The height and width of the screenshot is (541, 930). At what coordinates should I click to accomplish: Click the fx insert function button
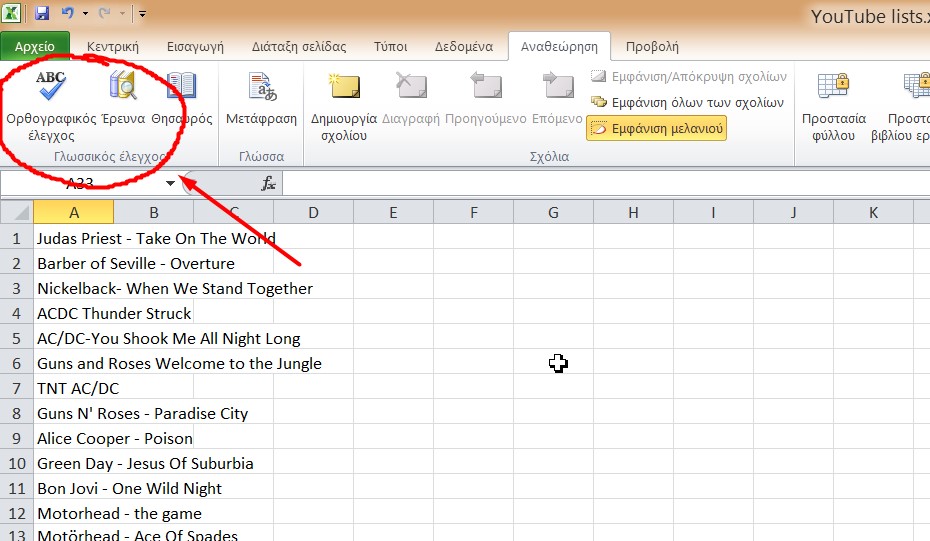tap(268, 183)
